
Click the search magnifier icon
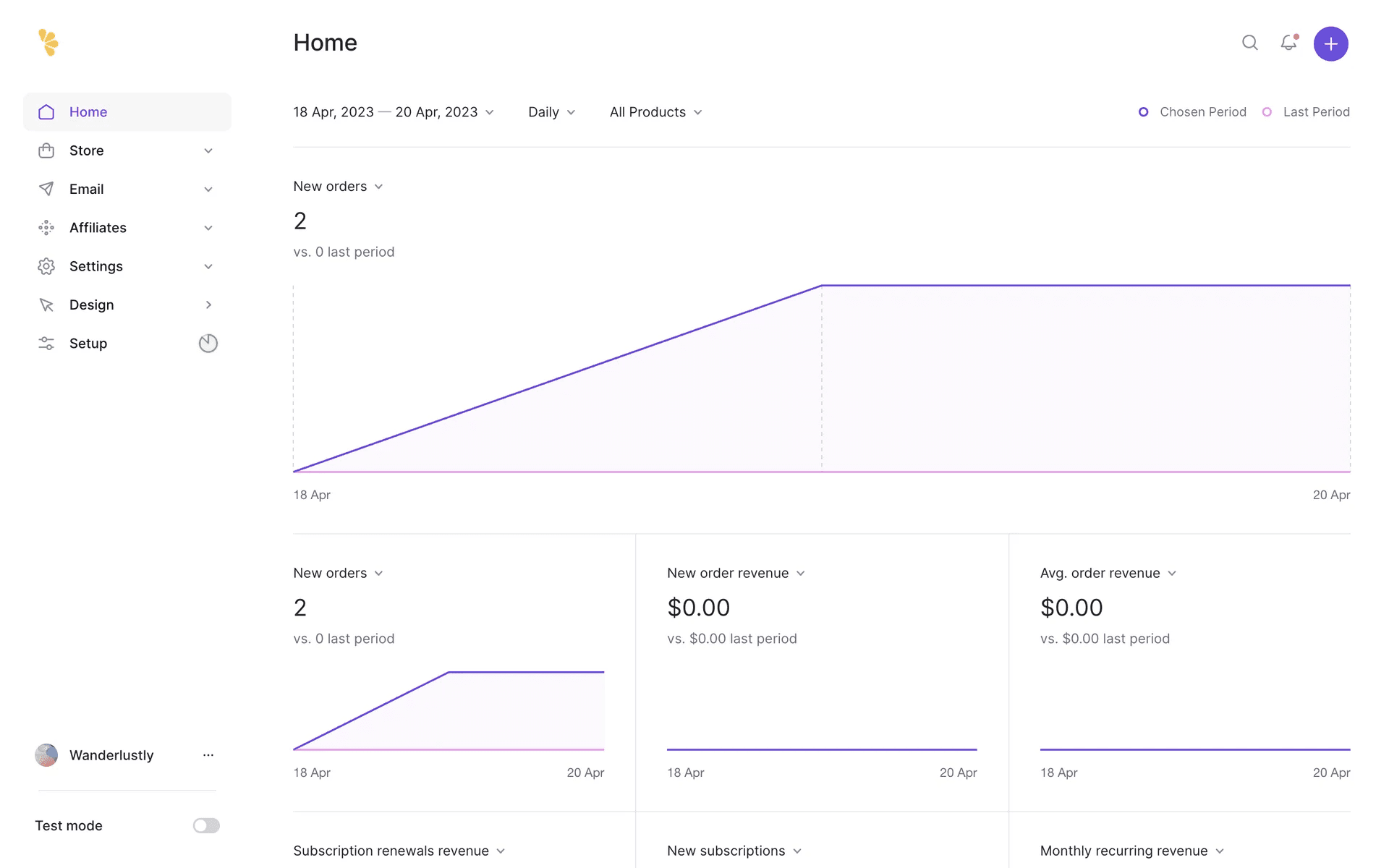pyautogui.click(x=1249, y=43)
